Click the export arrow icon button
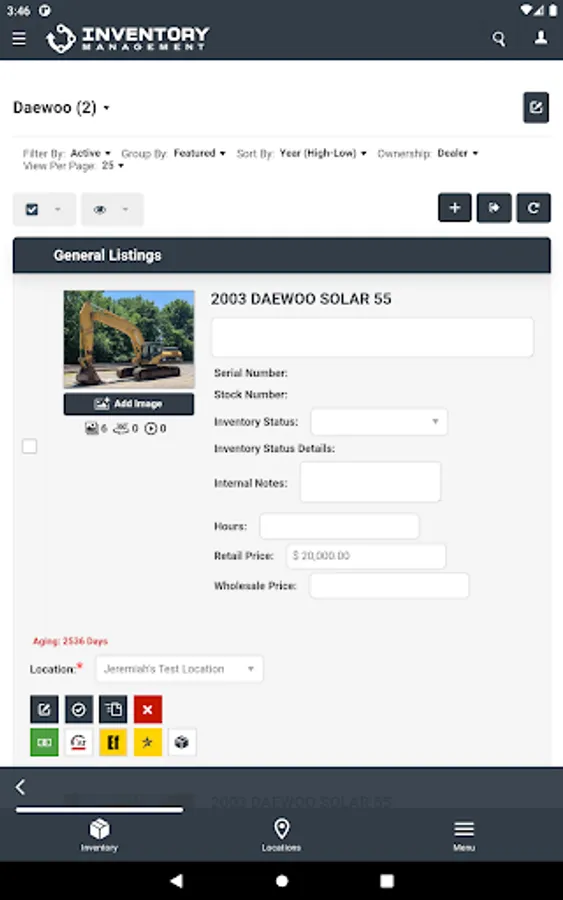563x900 pixels. click(494, 208)
